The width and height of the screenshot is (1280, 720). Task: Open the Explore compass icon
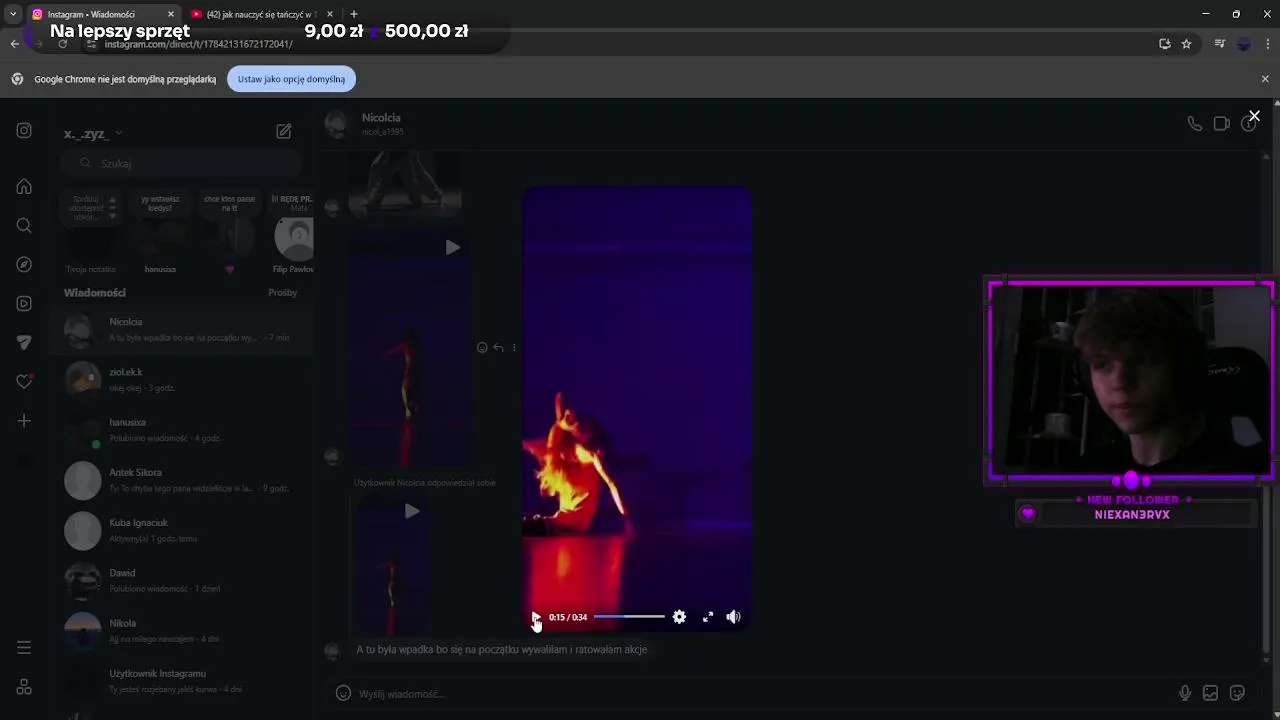pyautogui.click(x=24, y=264)
